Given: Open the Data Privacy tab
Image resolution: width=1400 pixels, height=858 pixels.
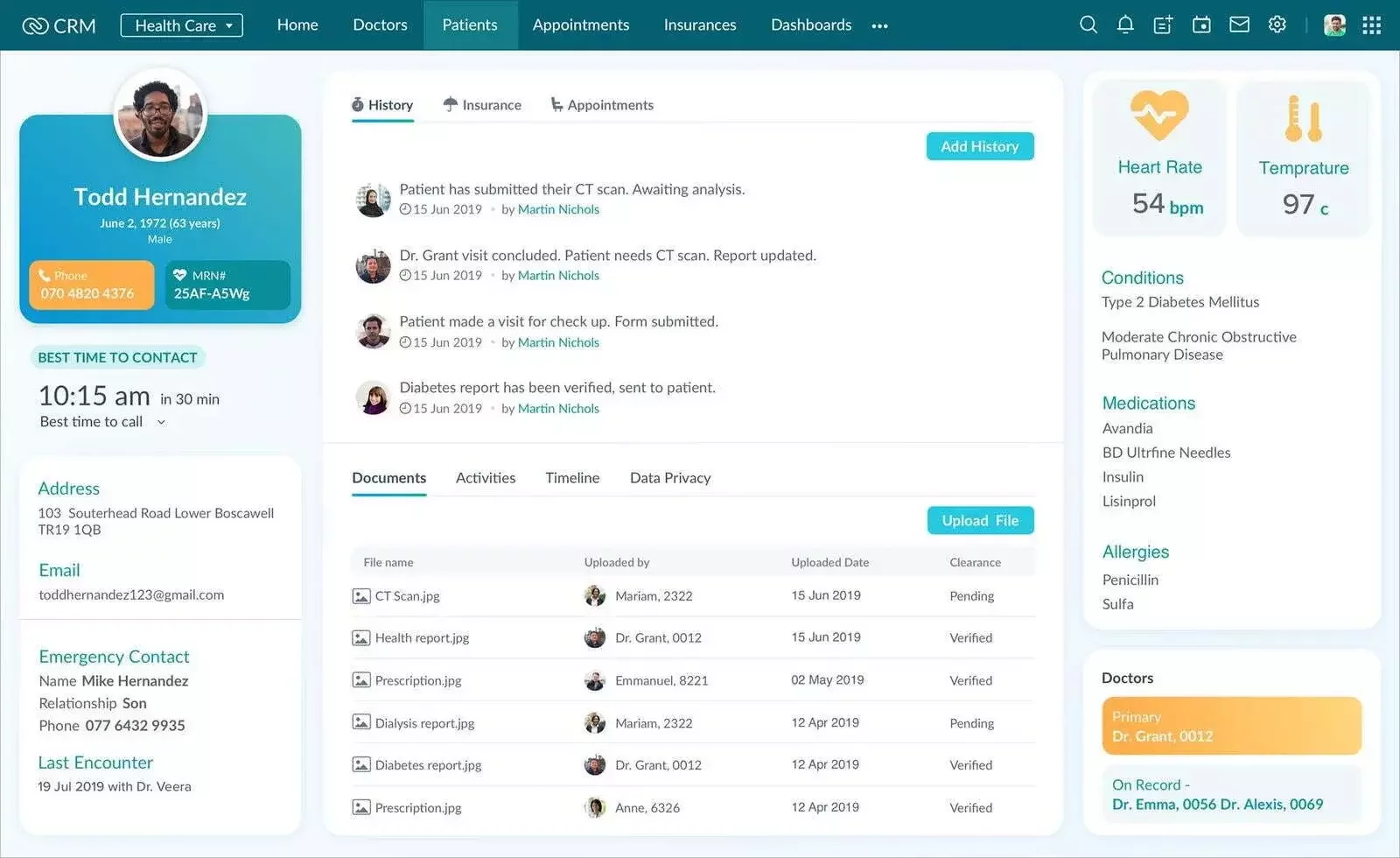Looking at the screenshot, I should click(670, 478).
